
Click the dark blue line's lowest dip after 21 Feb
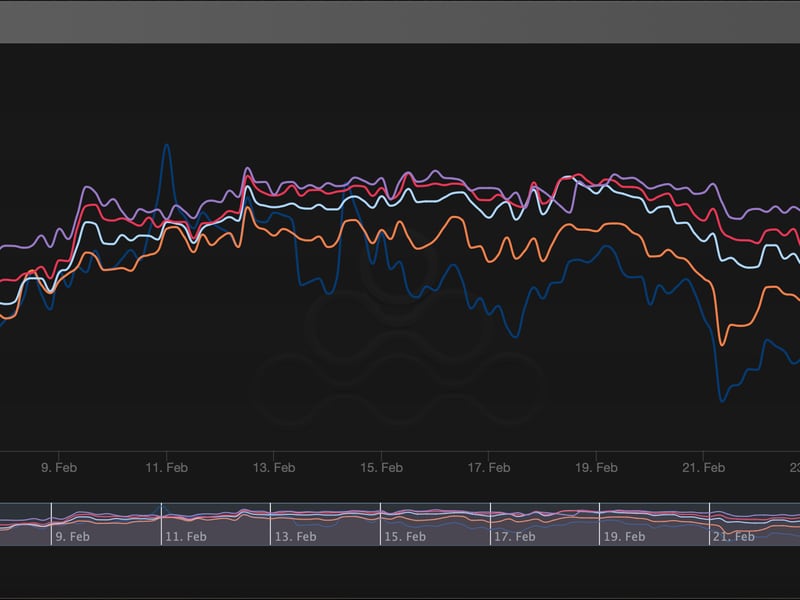[x=722, y=401]
